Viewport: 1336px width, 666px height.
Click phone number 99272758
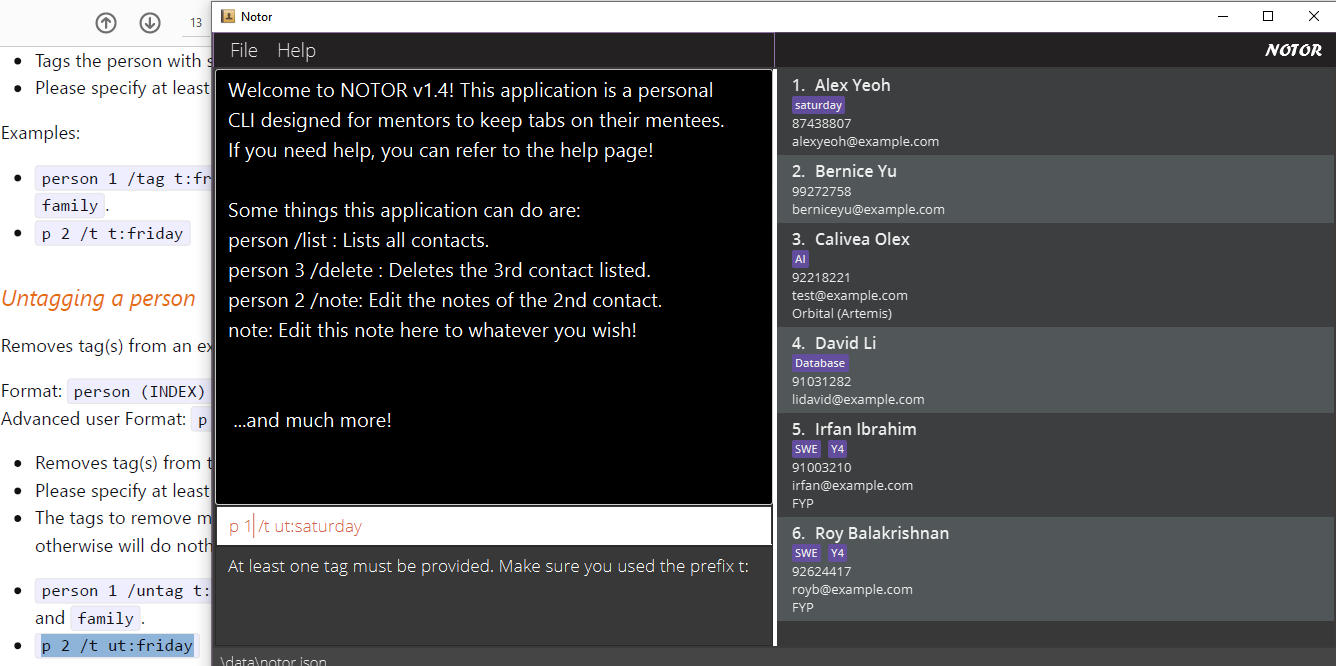coord(821,192)
